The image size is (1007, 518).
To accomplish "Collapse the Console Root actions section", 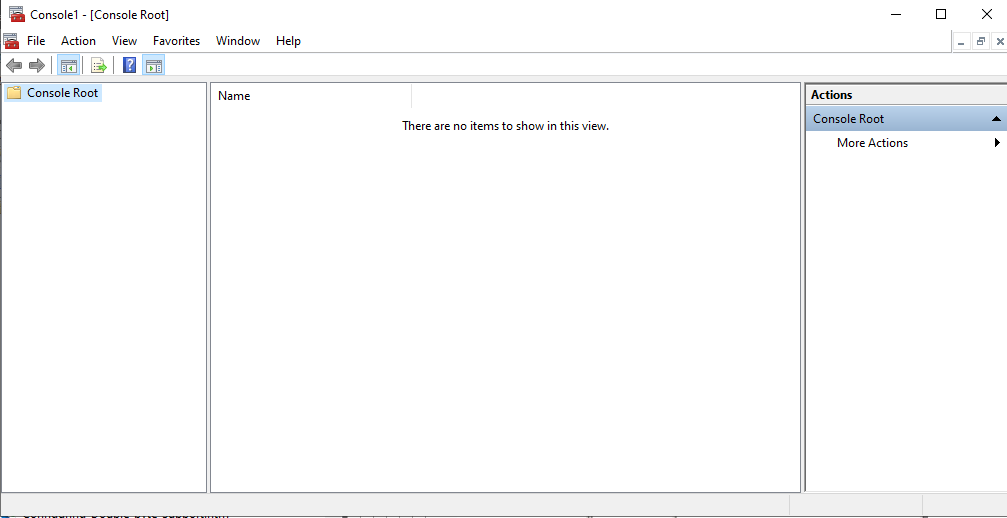I will (x=996, y=119).
